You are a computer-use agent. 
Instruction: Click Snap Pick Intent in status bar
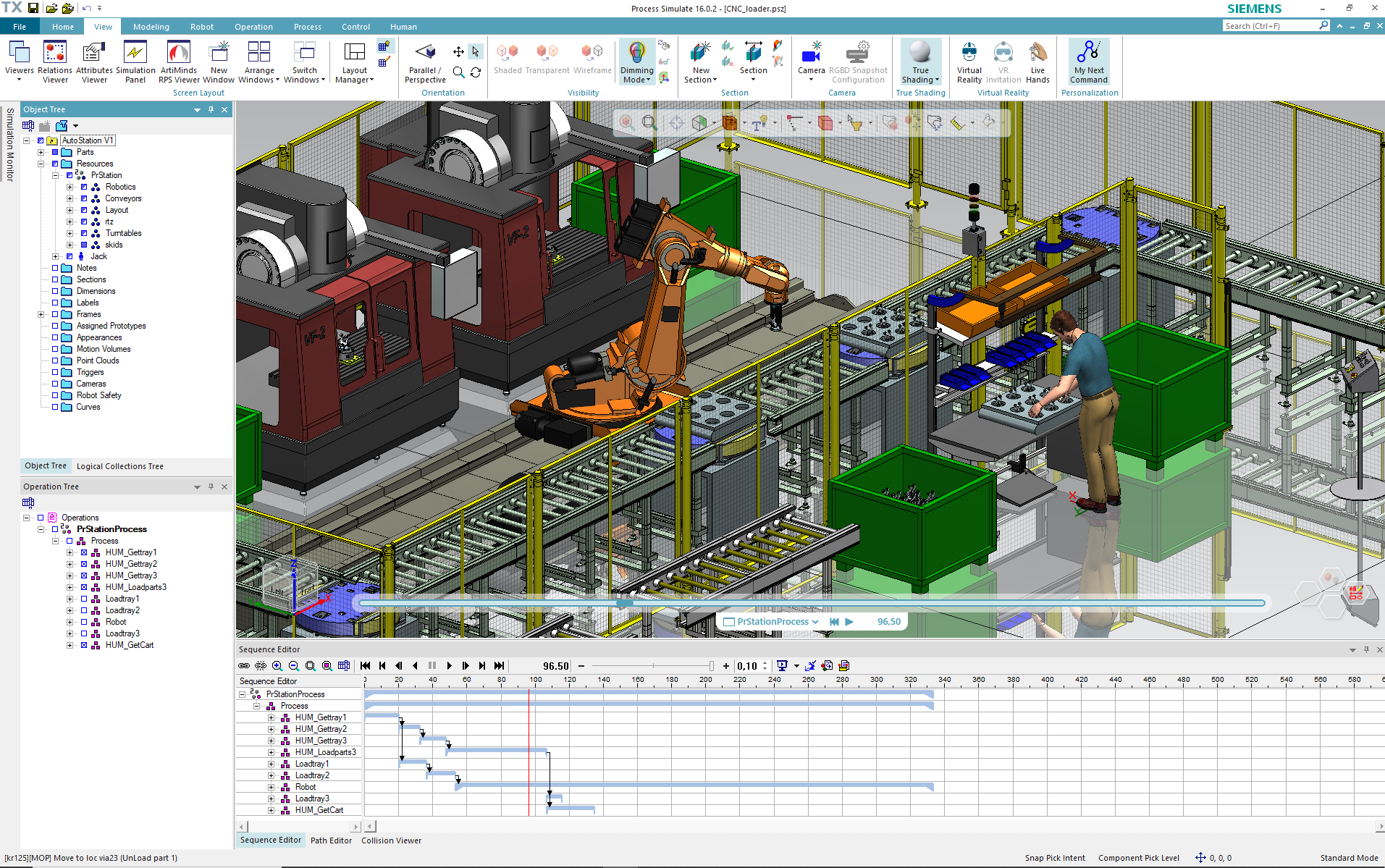1054,858
